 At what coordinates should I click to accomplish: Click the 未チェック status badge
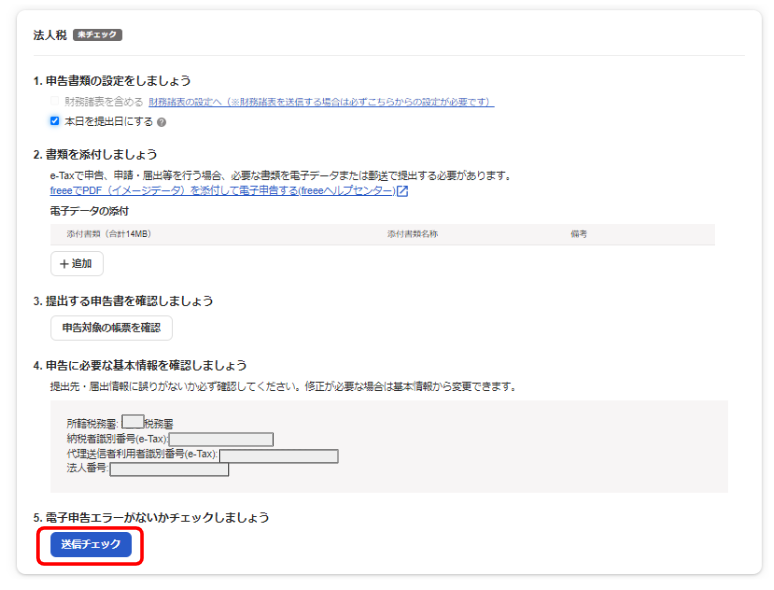click(98, 35)
